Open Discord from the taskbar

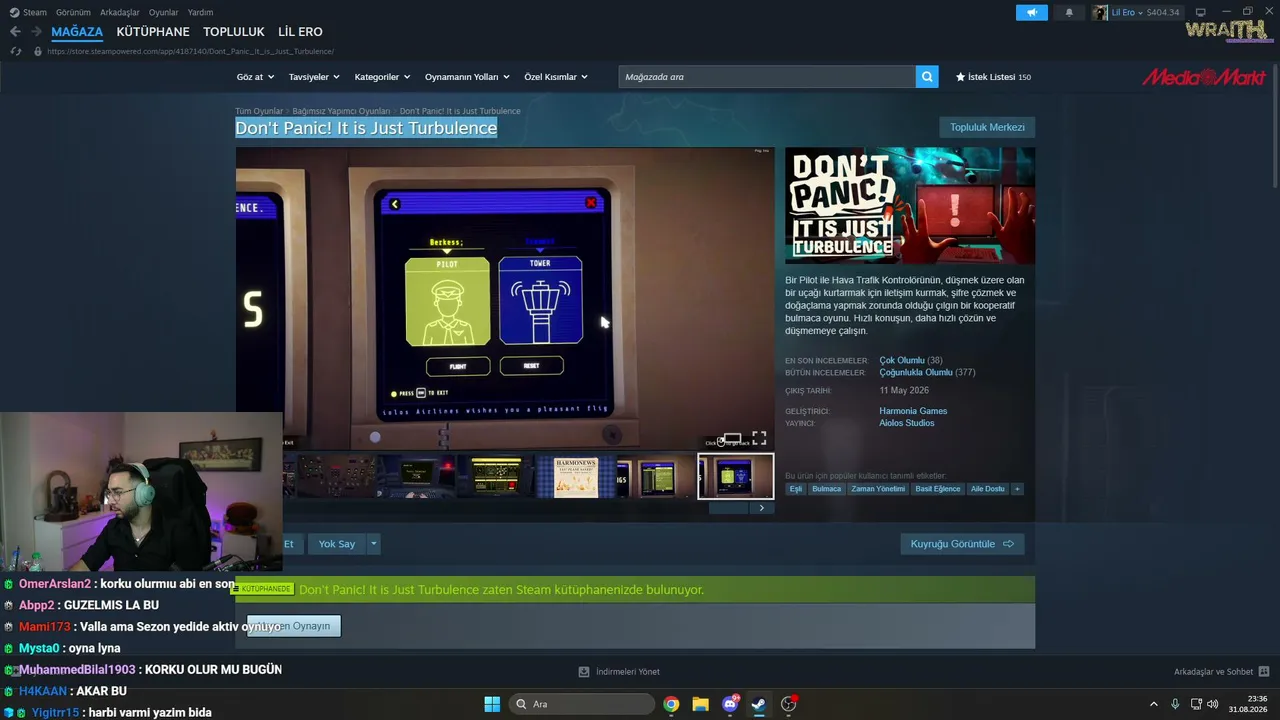(730, 704)
